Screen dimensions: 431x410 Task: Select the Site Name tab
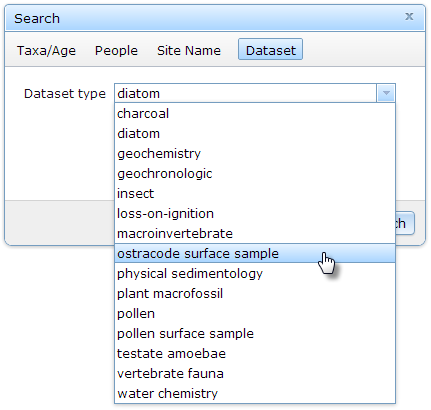pos(189,50)
